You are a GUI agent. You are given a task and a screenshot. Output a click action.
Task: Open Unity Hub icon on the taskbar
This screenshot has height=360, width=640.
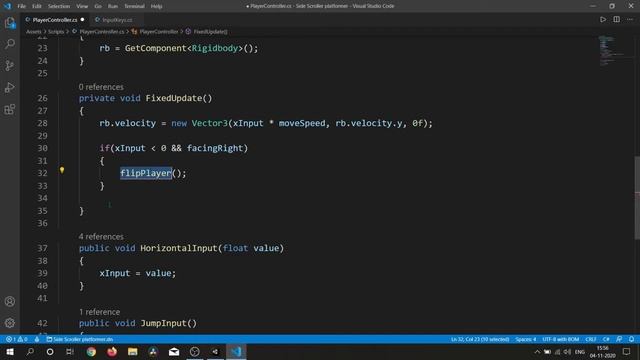coord(215,351)
